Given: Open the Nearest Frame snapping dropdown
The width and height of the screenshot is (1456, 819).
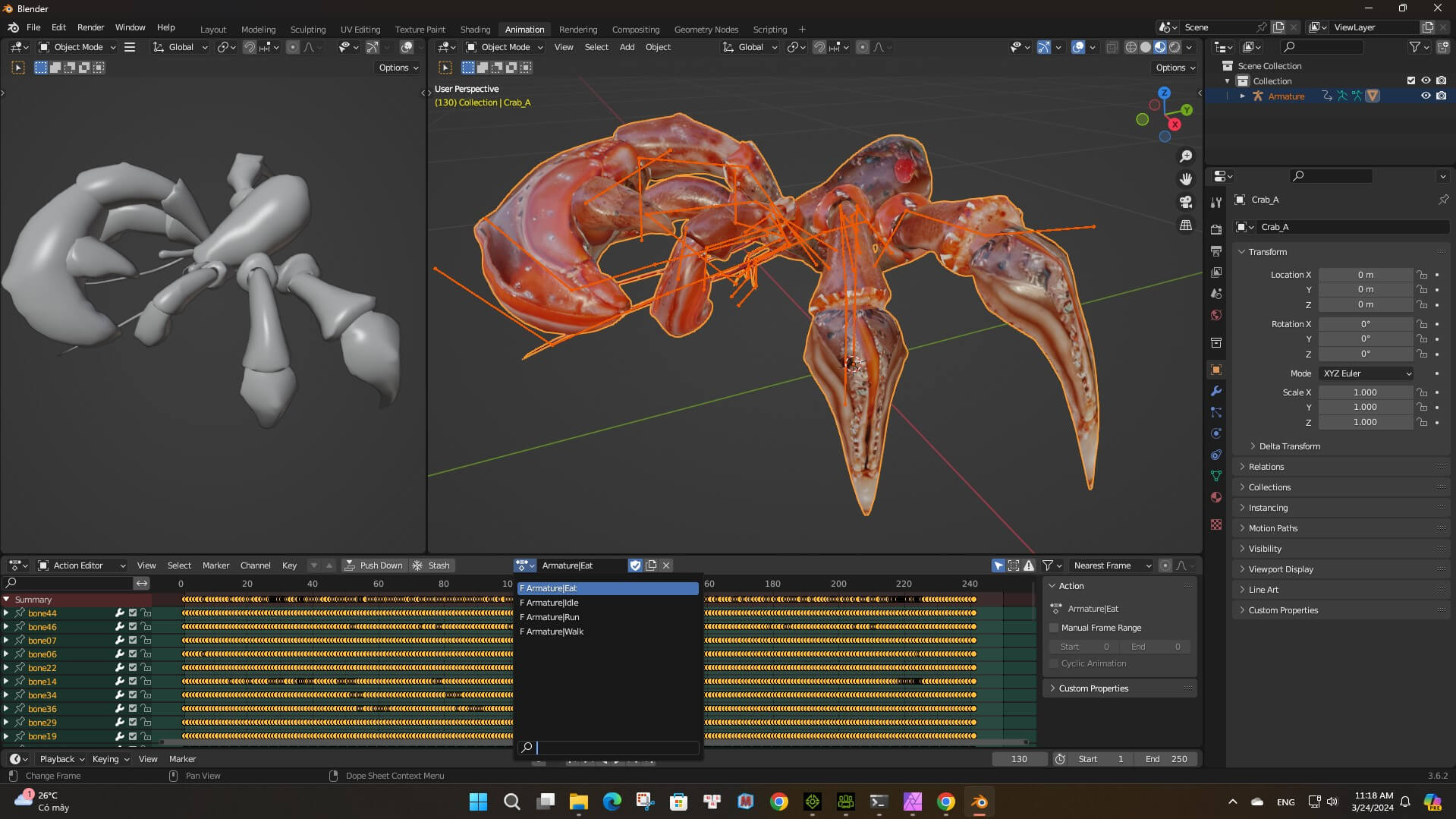Looking at the screenshot, I should pos(1112,565).
